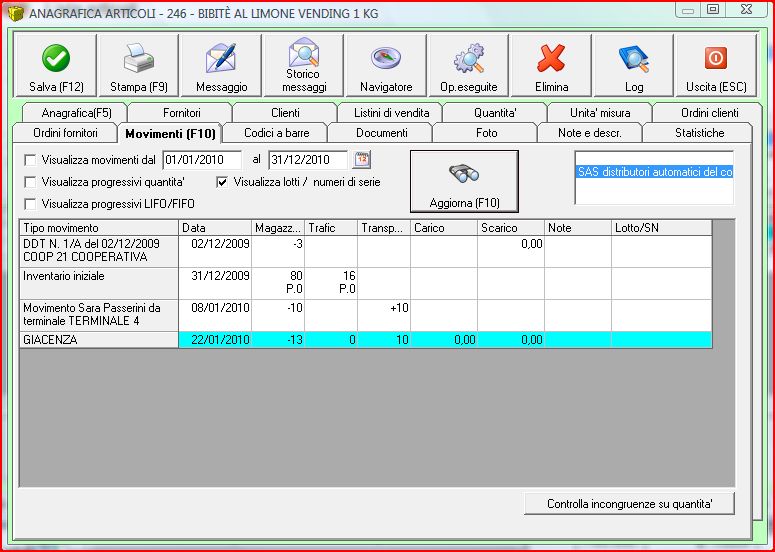Viewport: 775px width, 552px height.
Task: Click the 16 P.0 Trafic cell
Action: pyautogui.click(x=331, y=283)
